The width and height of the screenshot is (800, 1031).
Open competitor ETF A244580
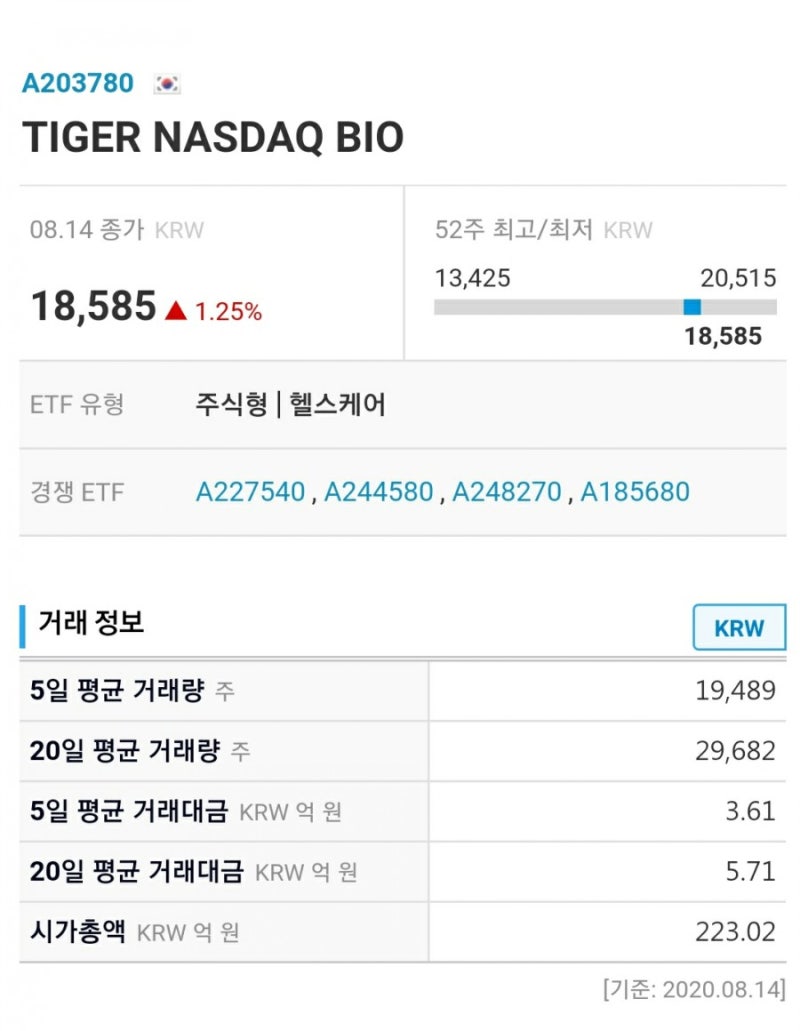(377, 491)
